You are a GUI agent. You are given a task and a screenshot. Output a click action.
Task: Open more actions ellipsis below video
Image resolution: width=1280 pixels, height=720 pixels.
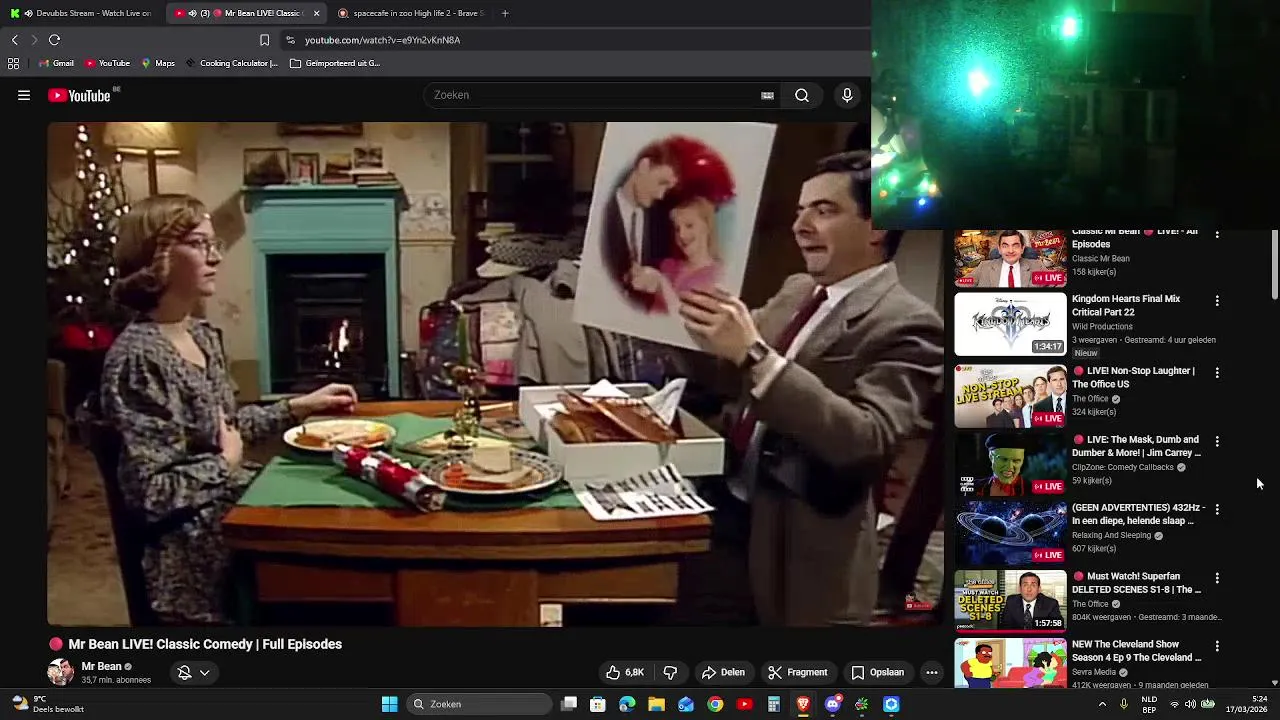click(932, 672)
